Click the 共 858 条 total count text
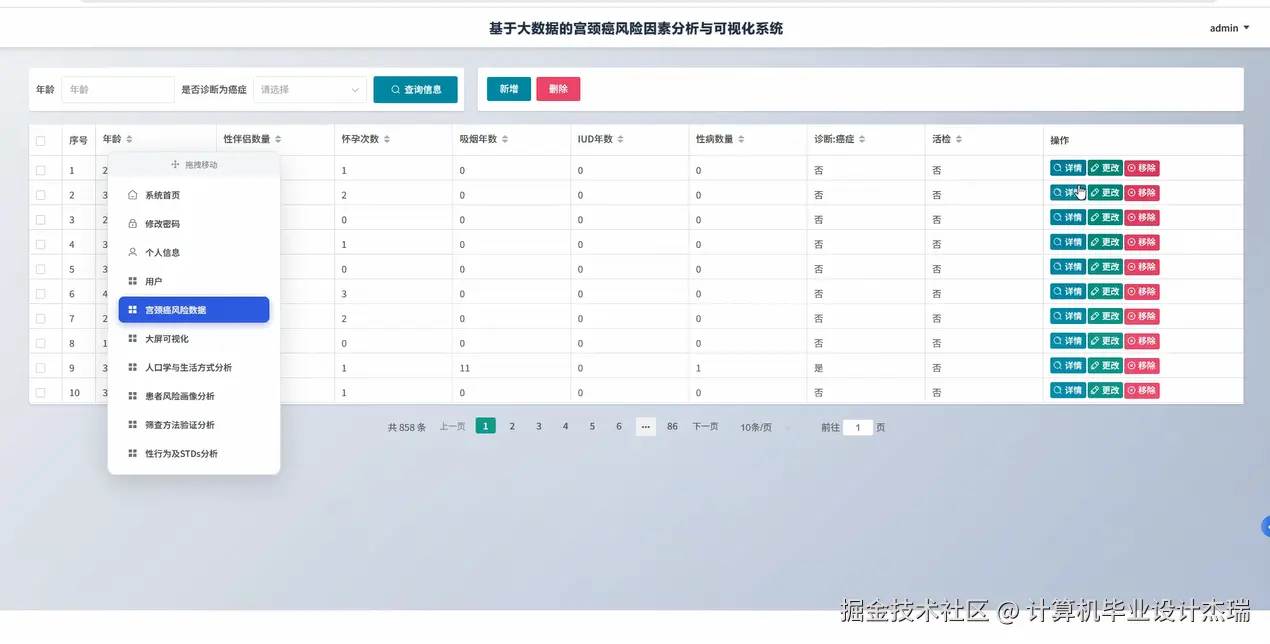The image size is (1270, 644). click(406, 427)
